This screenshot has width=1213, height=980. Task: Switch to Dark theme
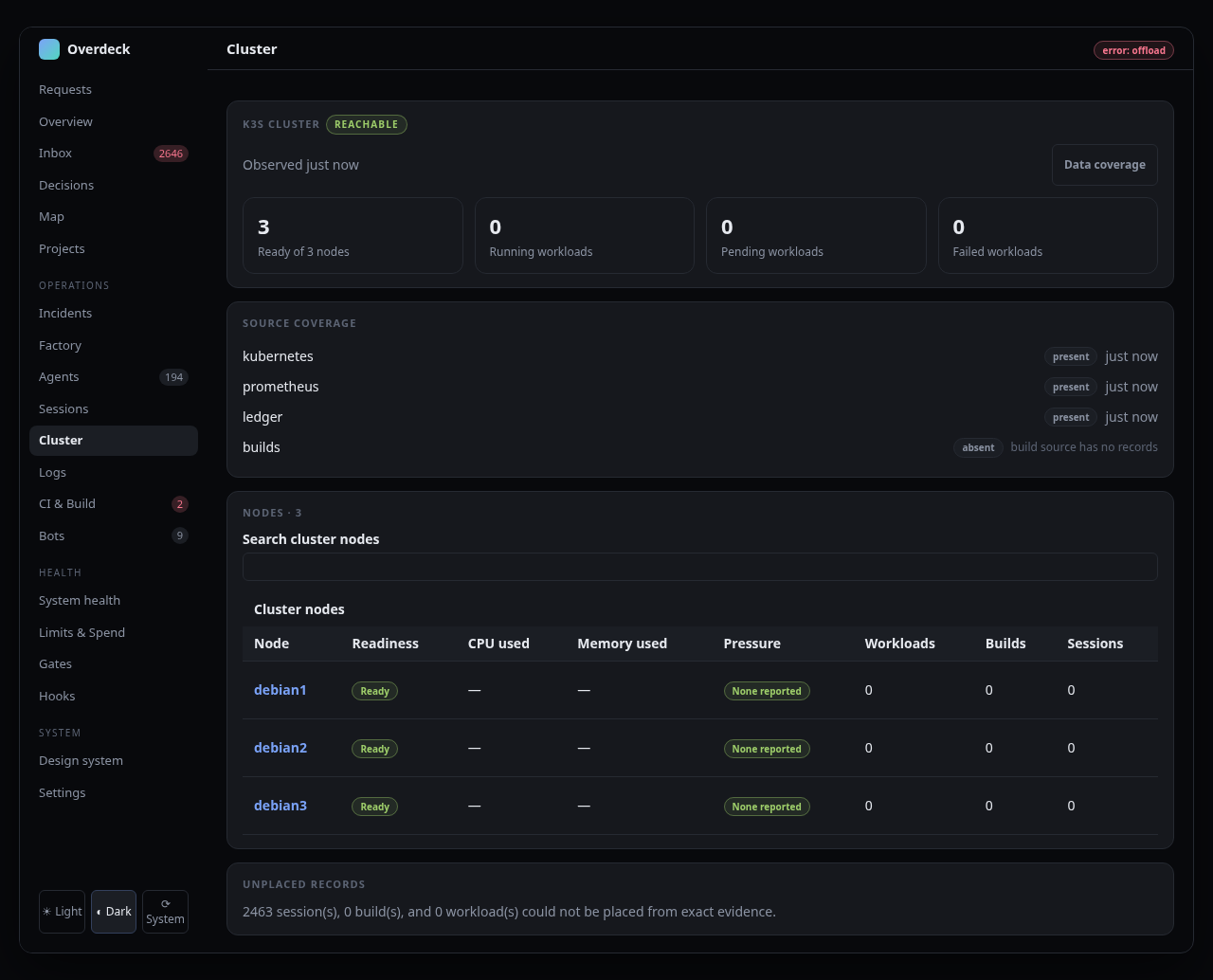[x=114, y=912]
